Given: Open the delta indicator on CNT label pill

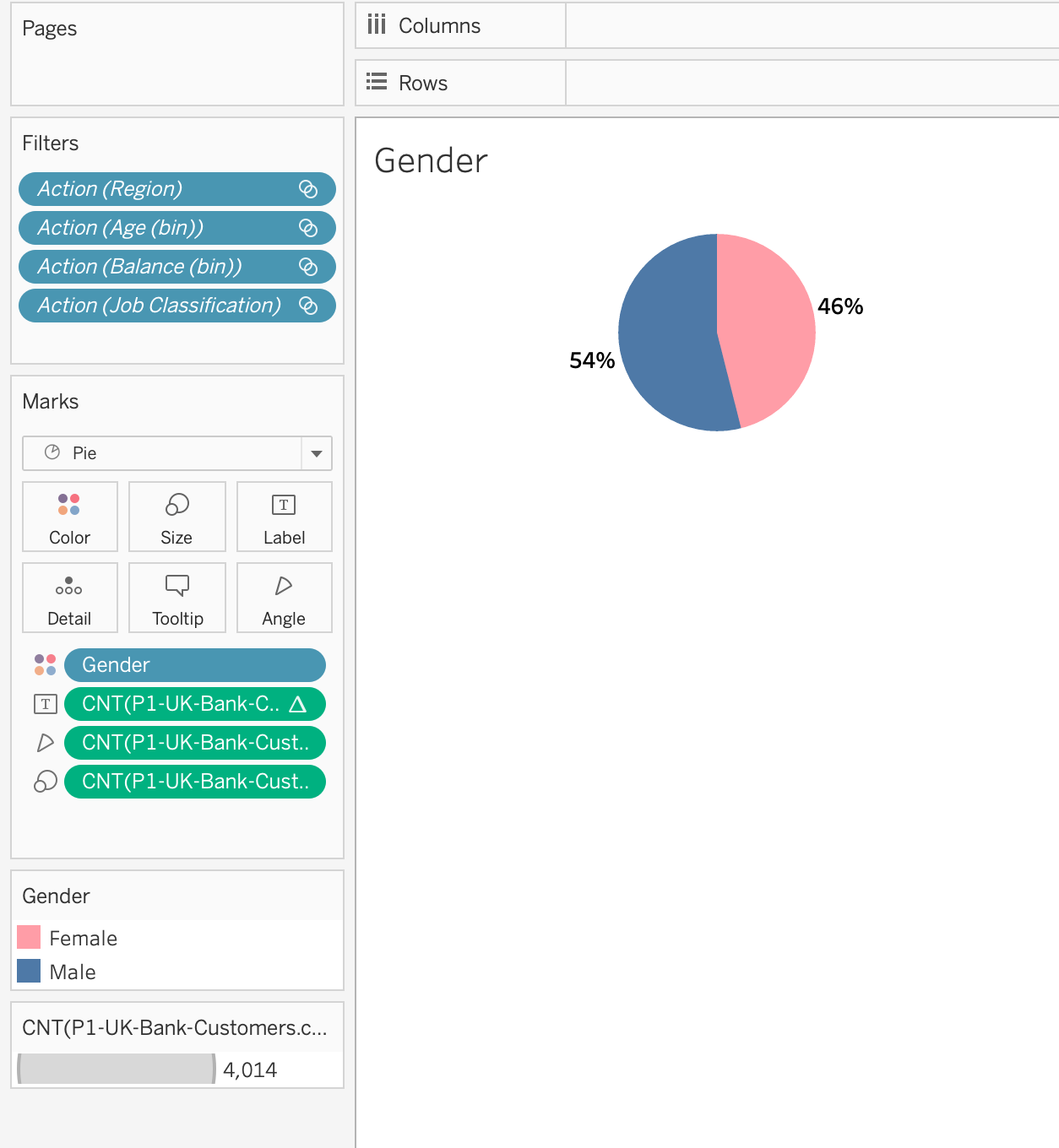Looking at the screenshot, I should (301, 703).
